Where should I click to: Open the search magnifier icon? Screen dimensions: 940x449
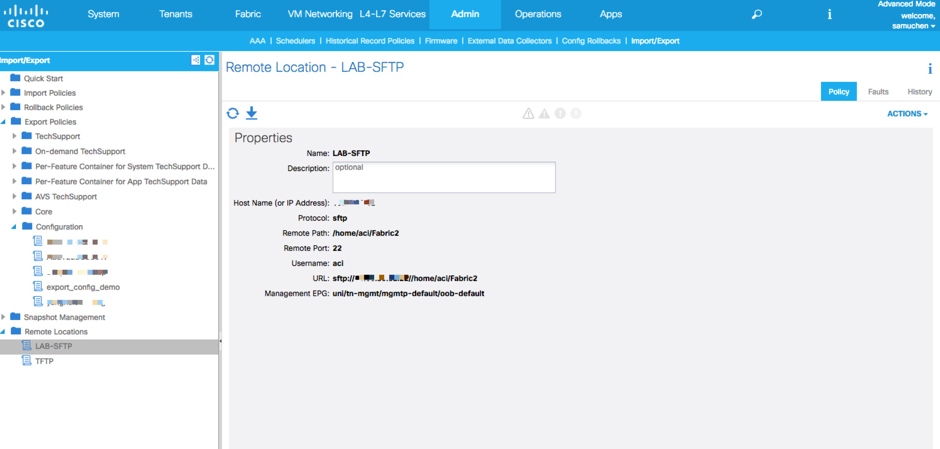[757, 14]
